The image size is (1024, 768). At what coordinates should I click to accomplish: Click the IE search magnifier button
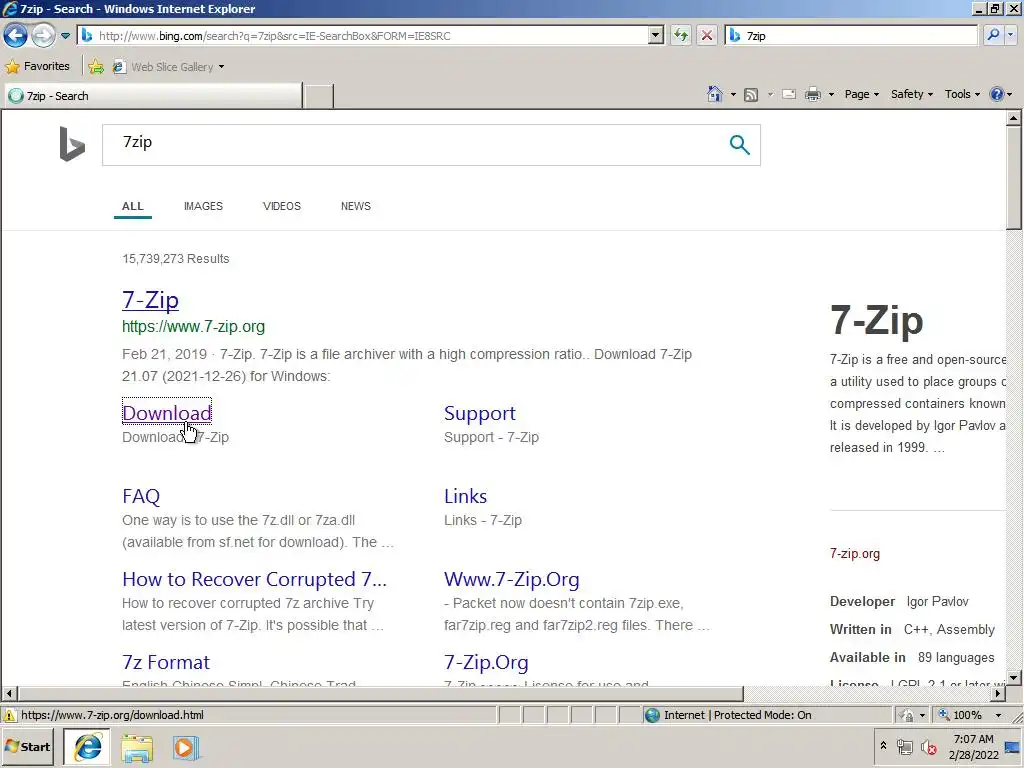click(x=993, y=36)
